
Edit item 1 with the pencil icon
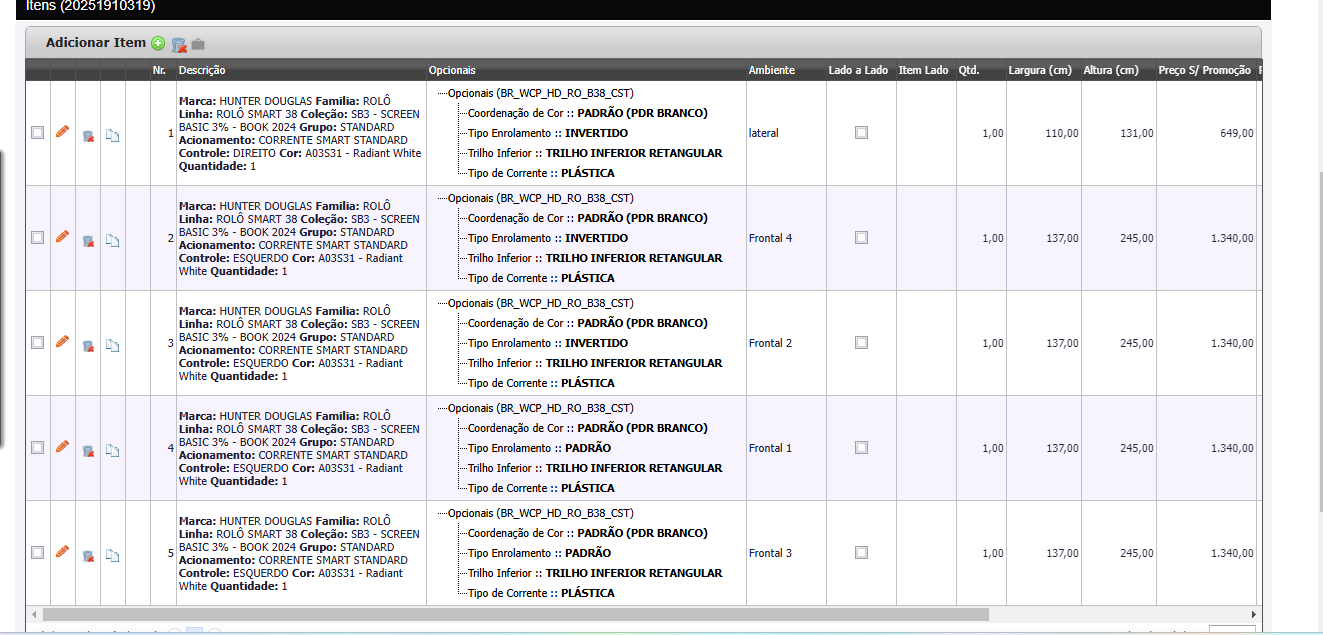[62, 132]
